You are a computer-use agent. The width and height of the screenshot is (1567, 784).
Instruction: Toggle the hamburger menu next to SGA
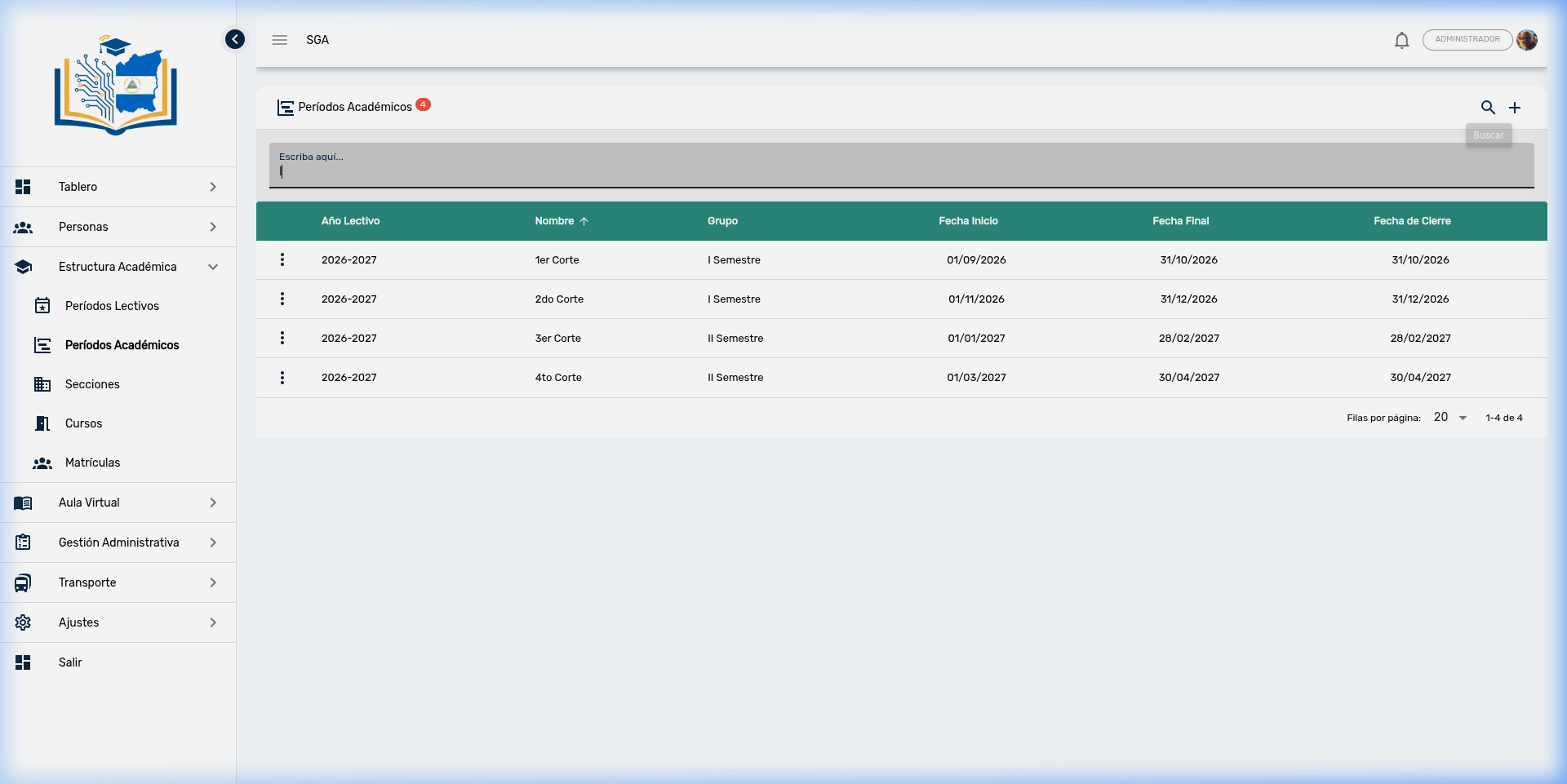pyautogui.click(x=280, y=40)
